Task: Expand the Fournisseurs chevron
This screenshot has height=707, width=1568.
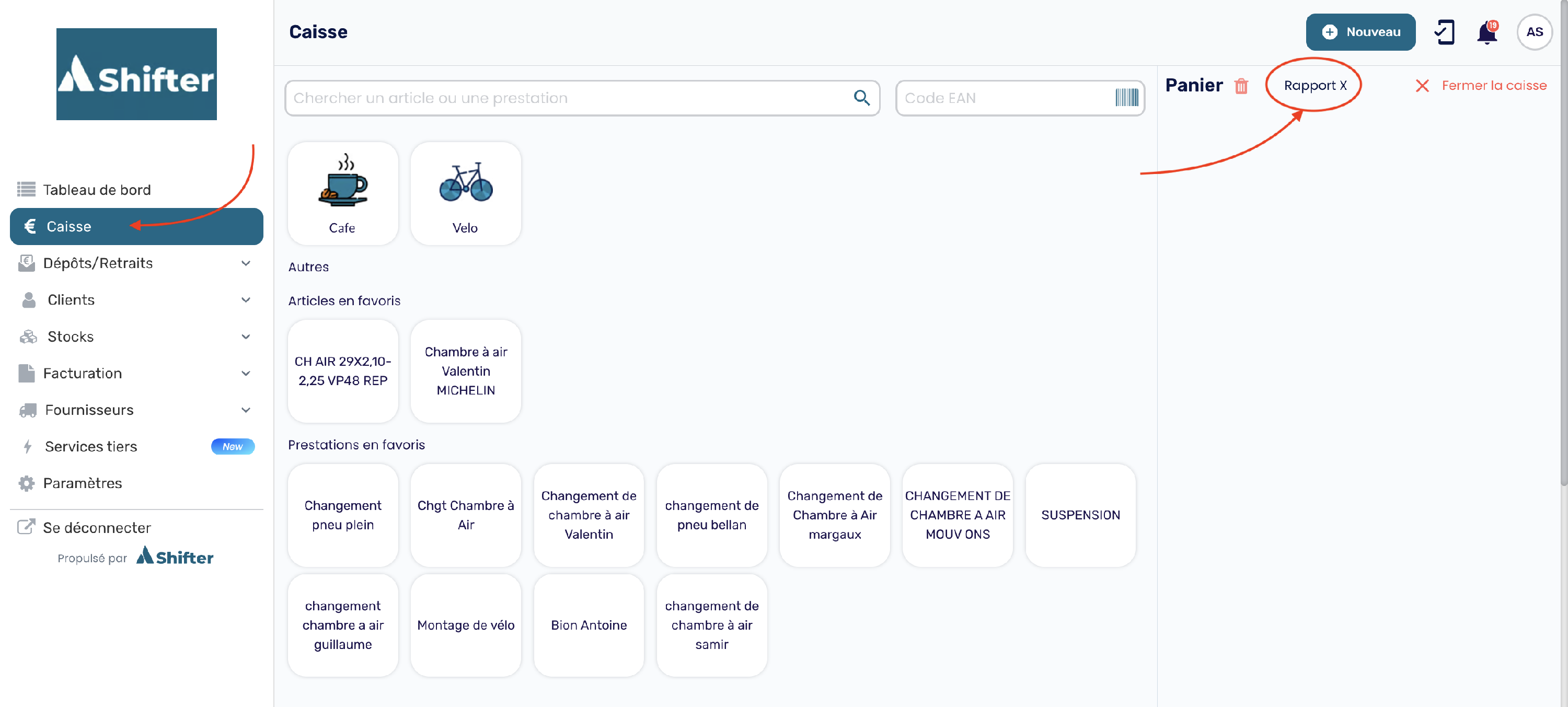Action: tap(246, 410)
